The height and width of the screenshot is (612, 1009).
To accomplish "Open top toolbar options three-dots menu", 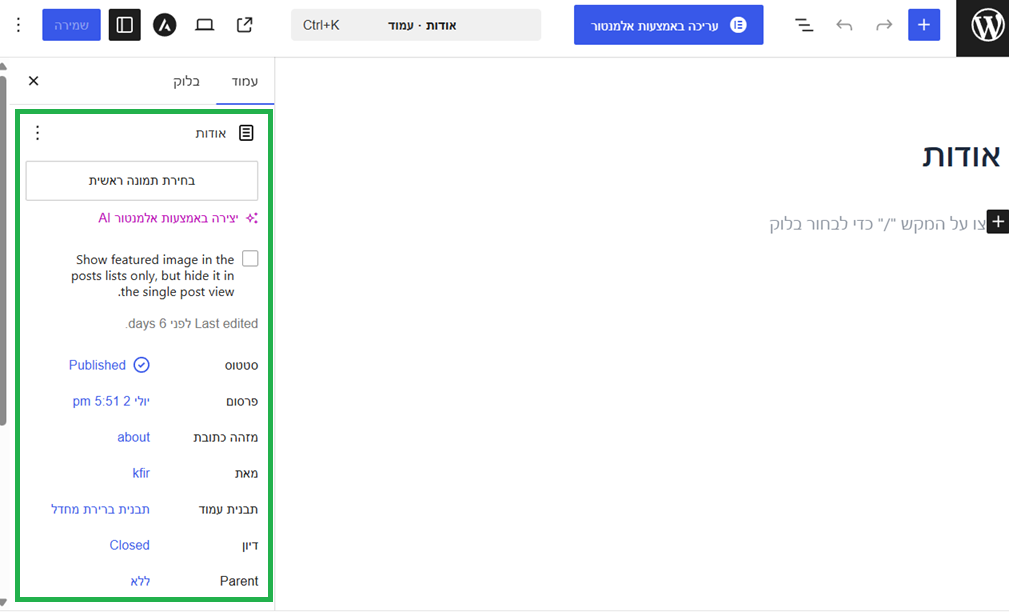I will (x=18, y=25).
